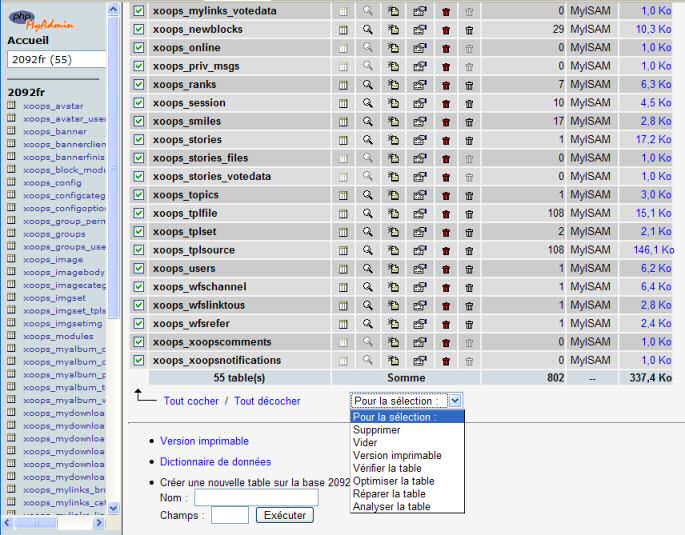Delete xoops_priv_msgs via red trash icon
Screen dimensions: 685x535
[x=446, y=67]
